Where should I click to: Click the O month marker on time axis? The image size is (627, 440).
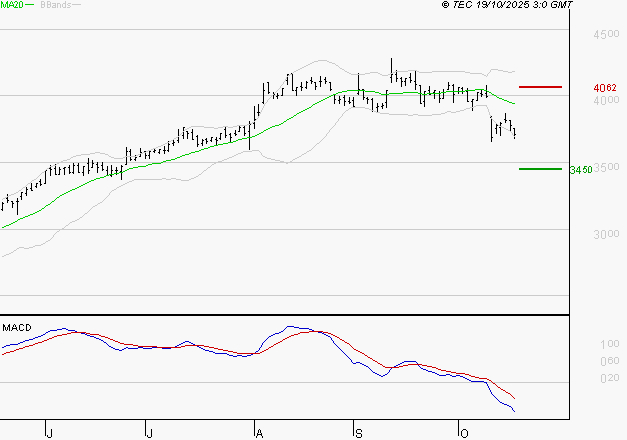(x=464, y=434)
